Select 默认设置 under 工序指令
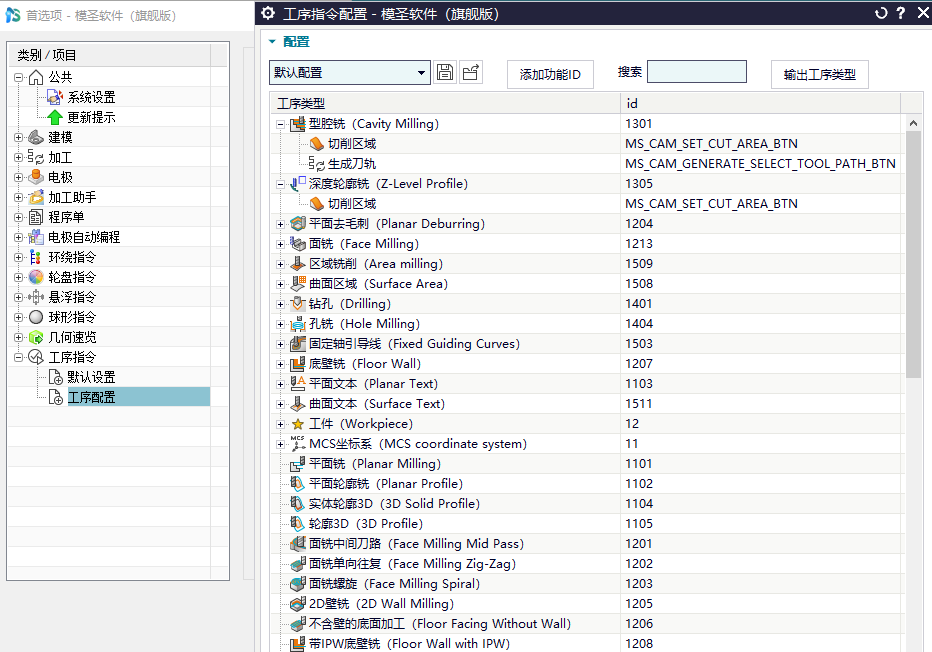Screen dimensions: 932x652 click(91, 377)
